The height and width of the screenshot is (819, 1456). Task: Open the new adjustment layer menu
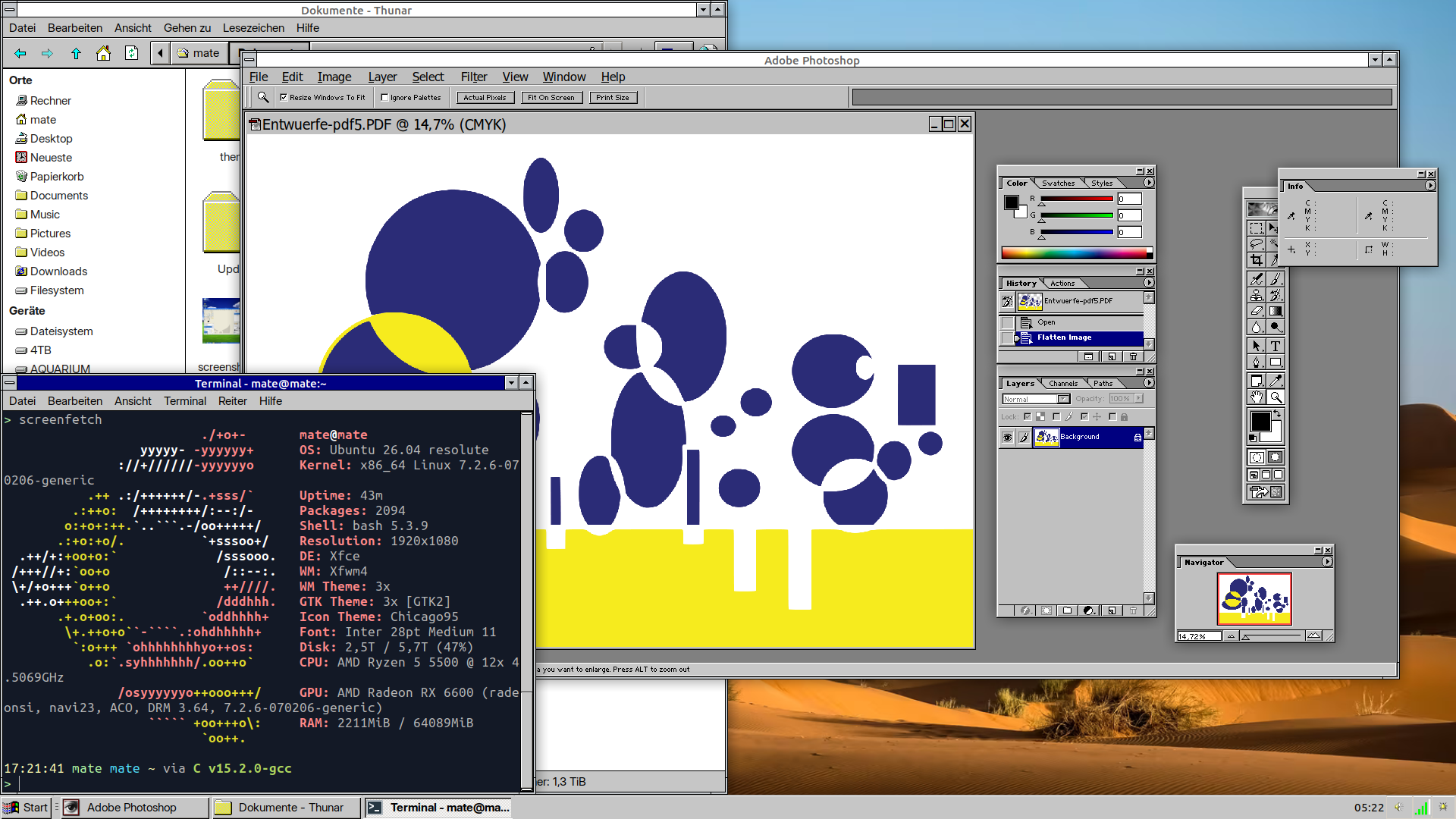(x=1090, y=610)
